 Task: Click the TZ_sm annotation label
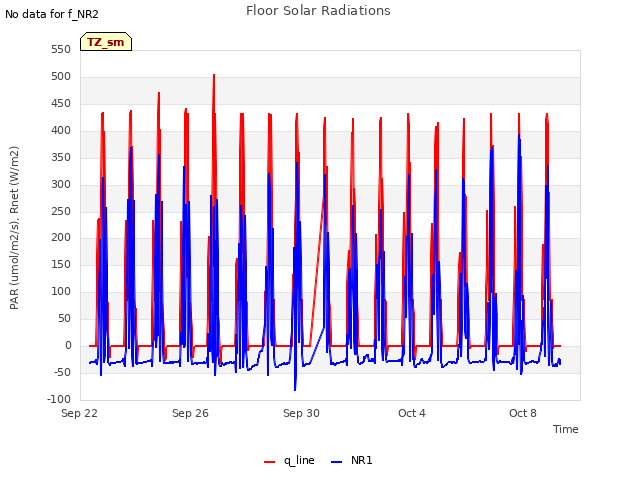point(106,42)
